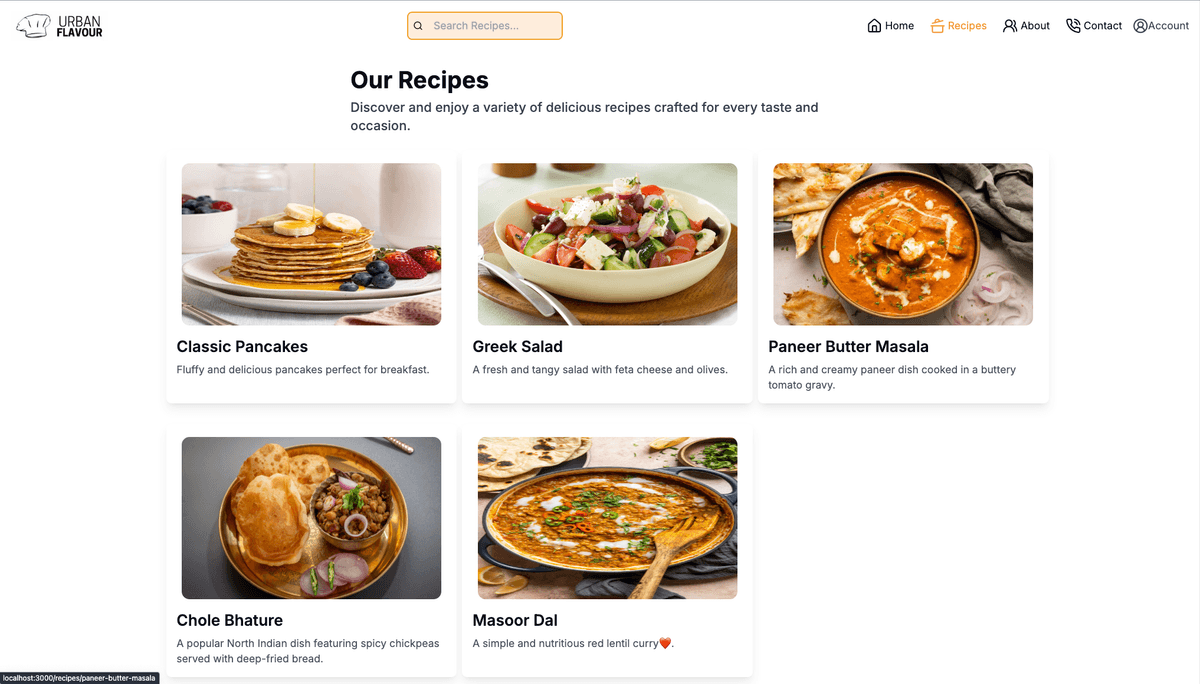
Task: Open the Classic Pancakes photo
Action: [x=311, y=244]
